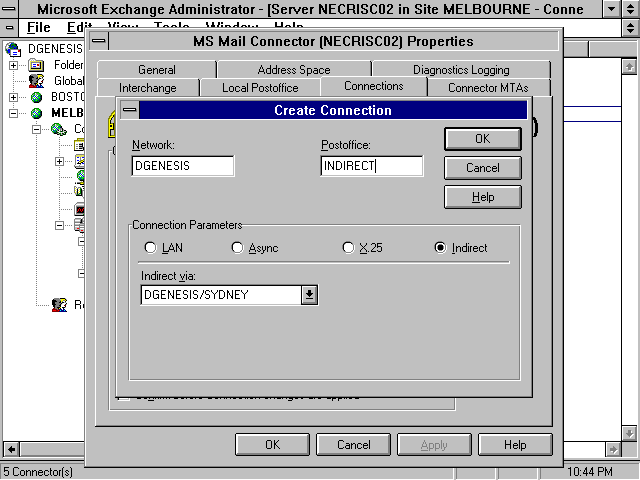Click Cancel in Create Connection dialog

coord(483,168)
